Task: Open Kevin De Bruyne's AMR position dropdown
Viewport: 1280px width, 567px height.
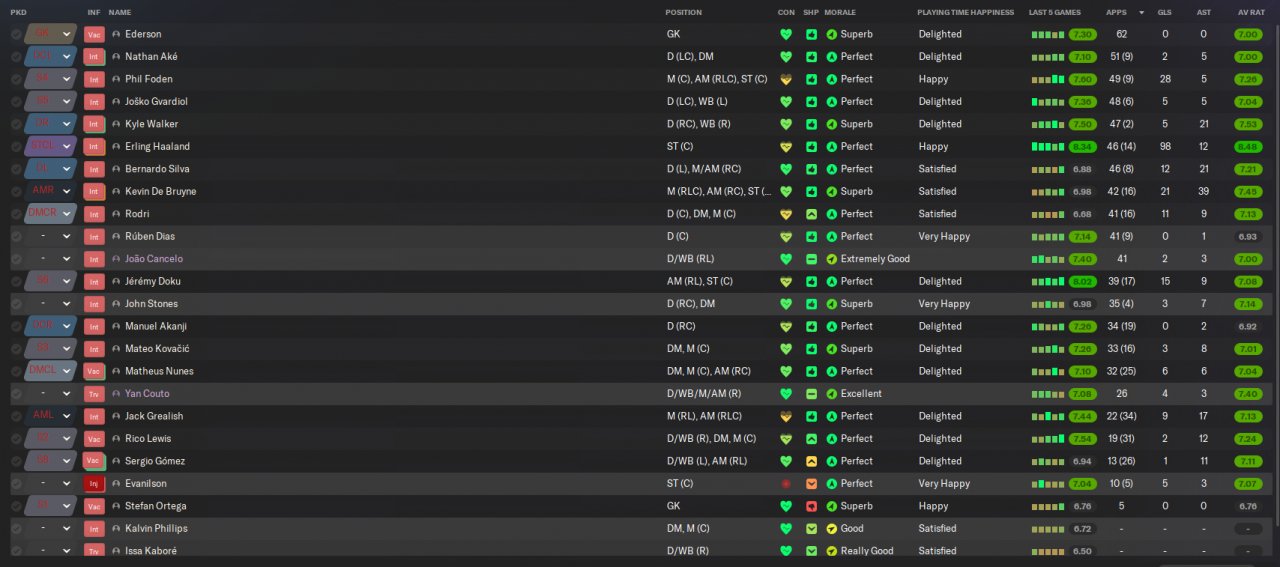Action: pos(52,192)
